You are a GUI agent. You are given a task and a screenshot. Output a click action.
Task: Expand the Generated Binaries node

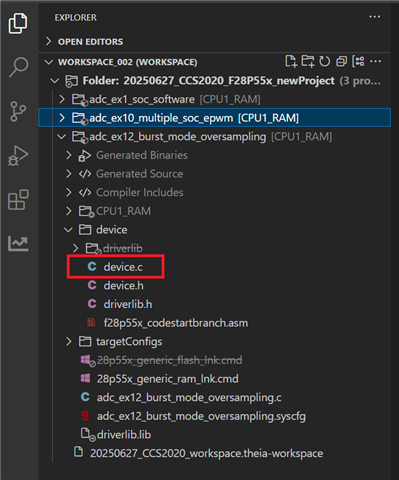pos(69,155)
